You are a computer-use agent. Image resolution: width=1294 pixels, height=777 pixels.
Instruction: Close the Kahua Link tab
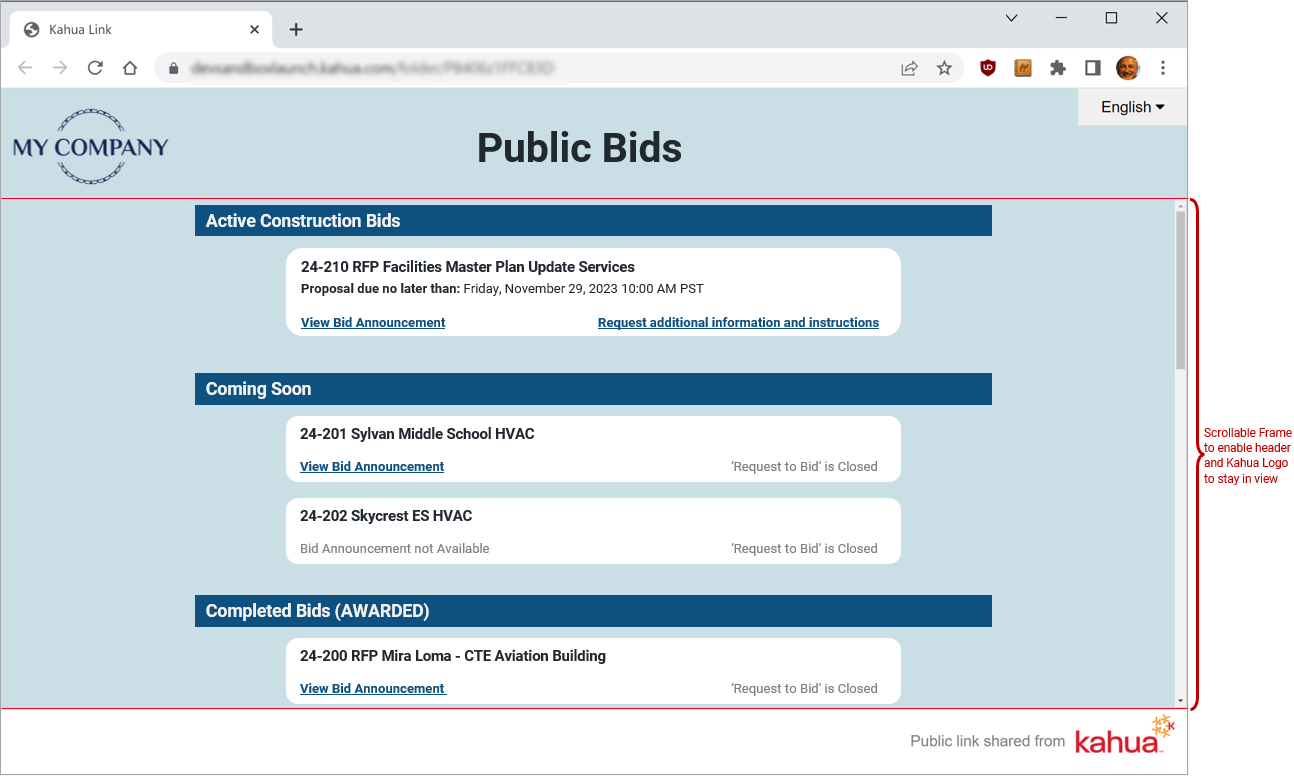pos(255,30)
